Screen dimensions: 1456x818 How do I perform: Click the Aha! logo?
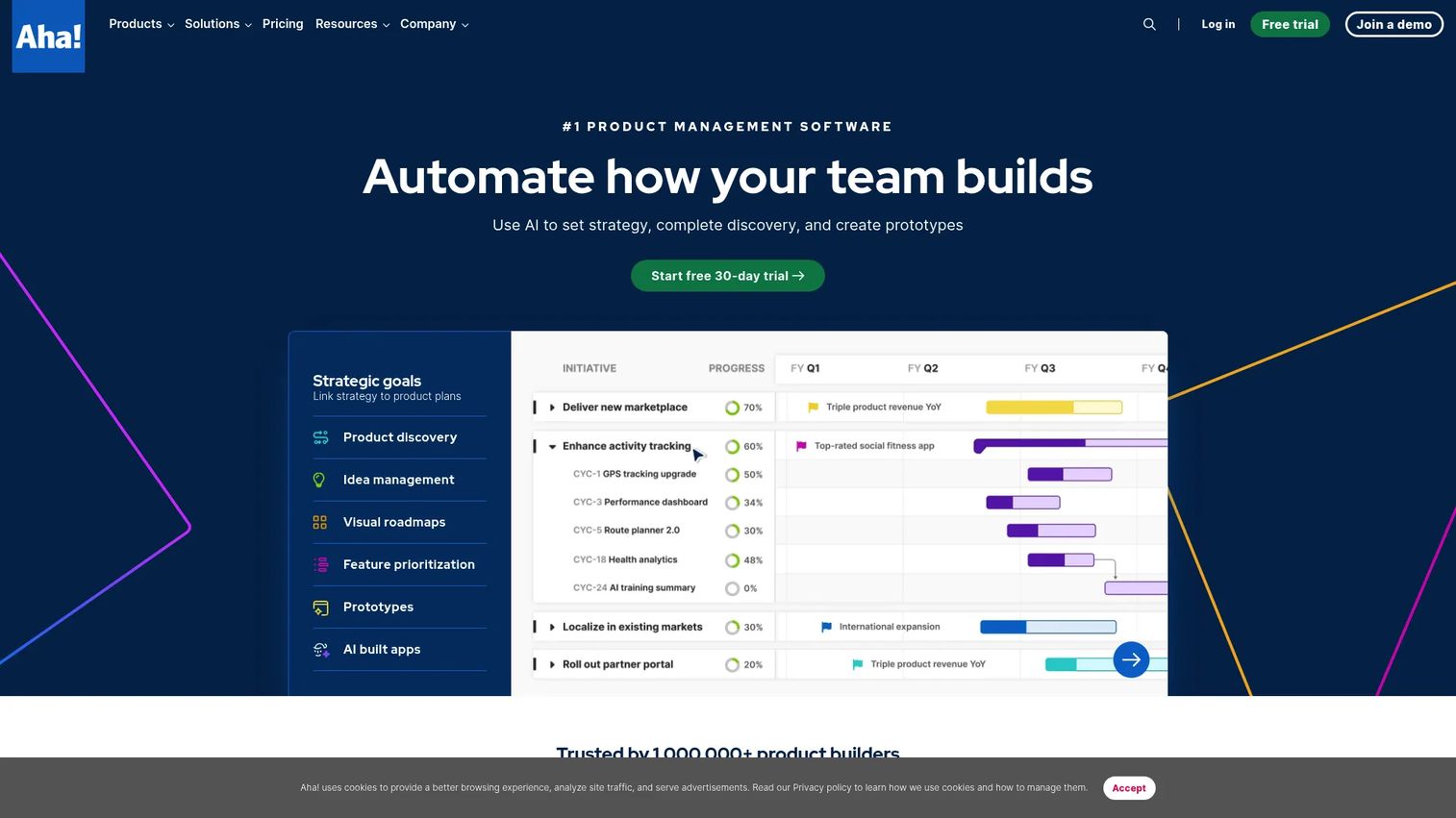48,36
